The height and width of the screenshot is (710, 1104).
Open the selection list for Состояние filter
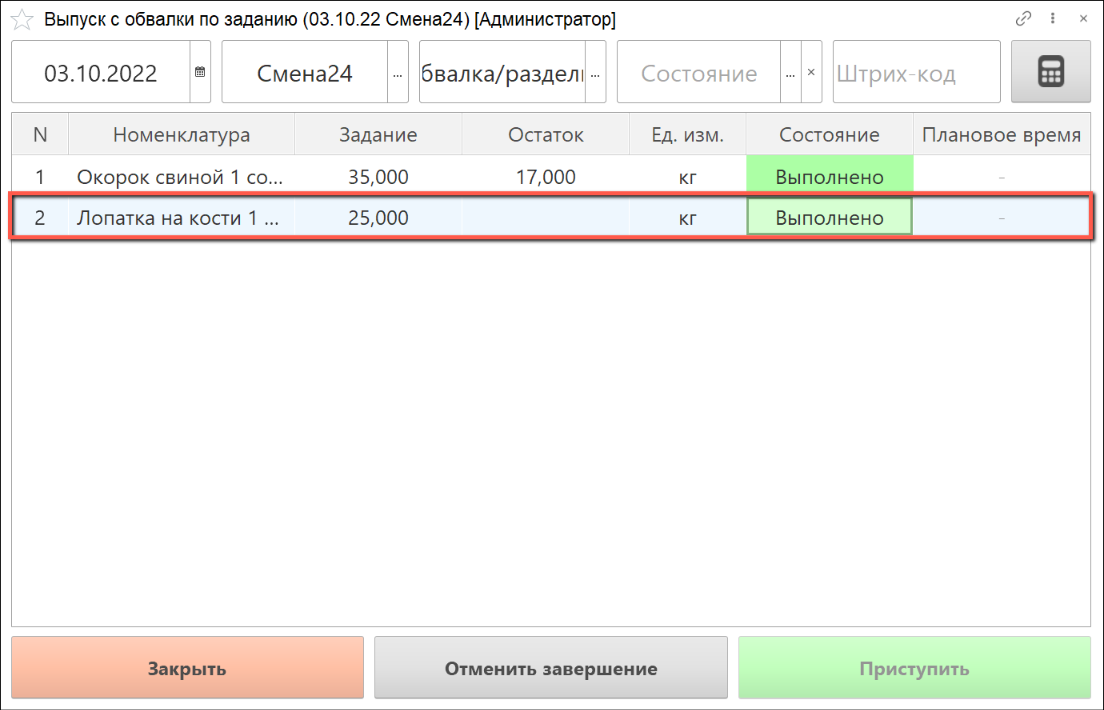coord(790,73)
